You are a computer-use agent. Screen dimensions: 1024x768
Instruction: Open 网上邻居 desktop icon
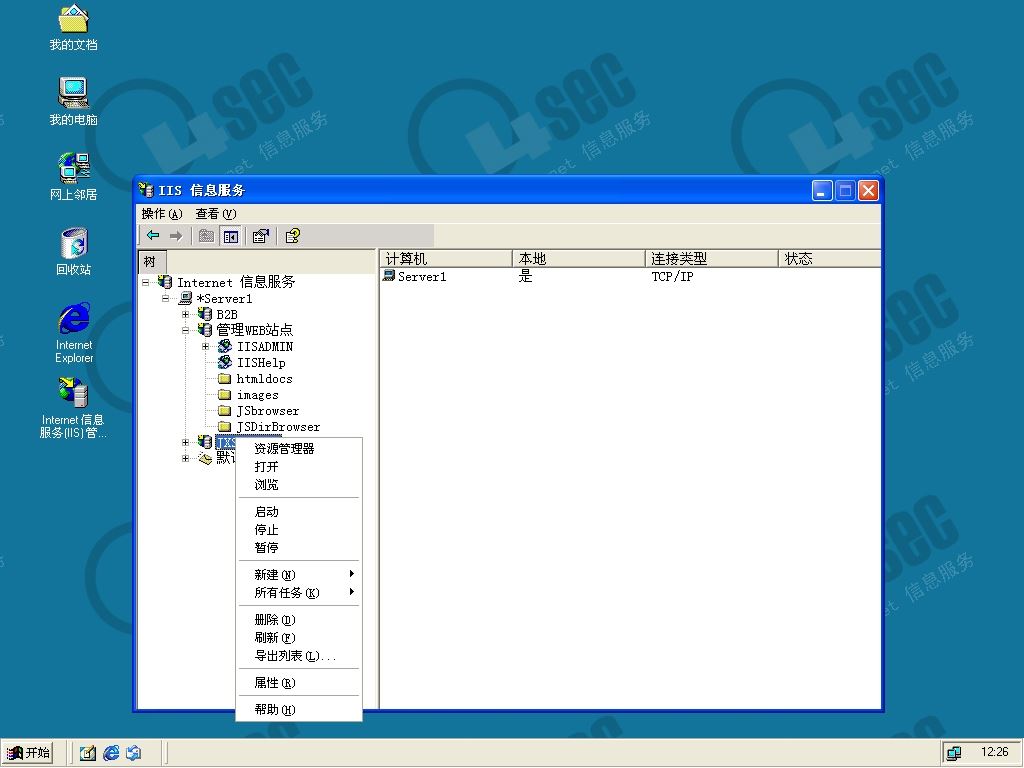73,176
